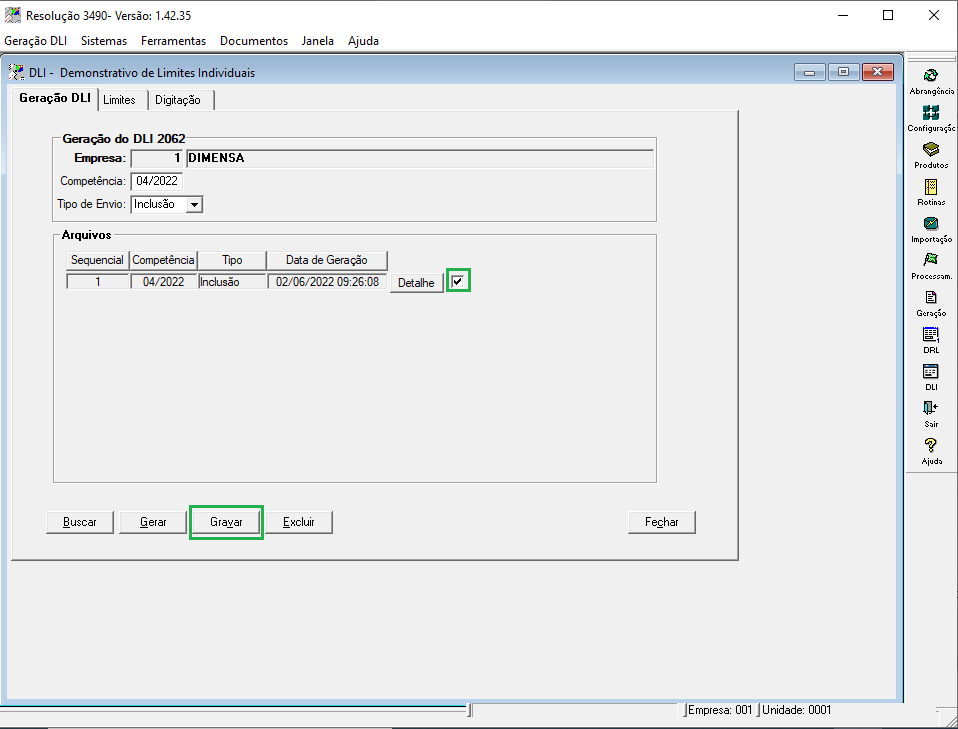
Task: Click the Fechar button
Action: (x=662, y=522)
